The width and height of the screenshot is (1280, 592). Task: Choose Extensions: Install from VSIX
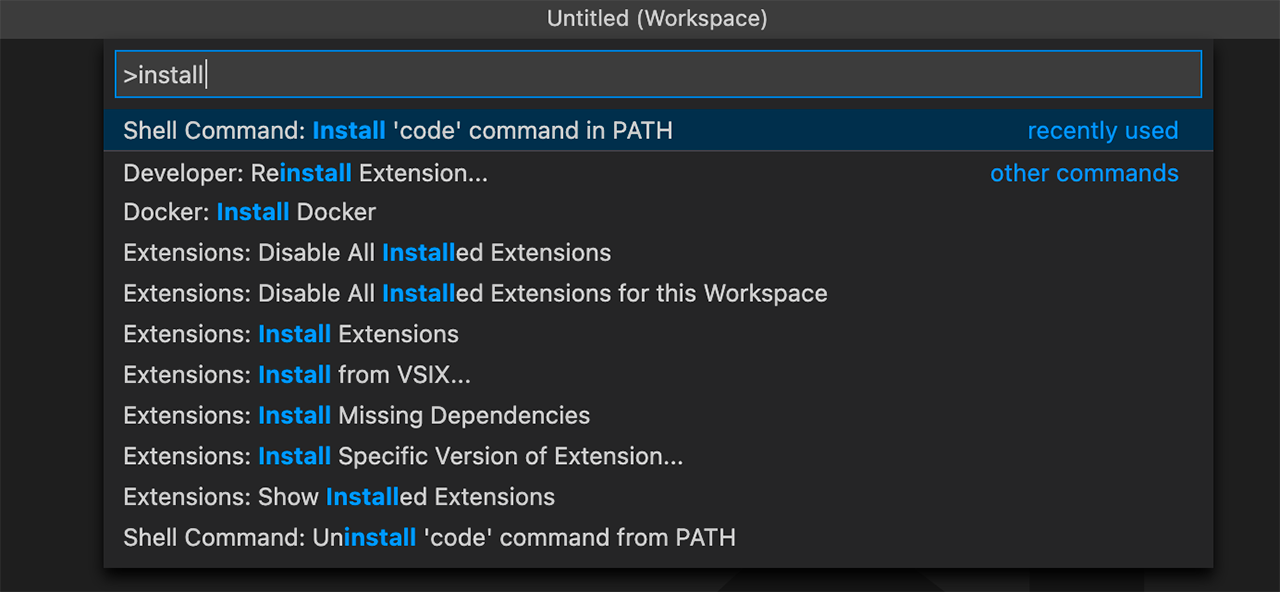(x=658, y=375)
